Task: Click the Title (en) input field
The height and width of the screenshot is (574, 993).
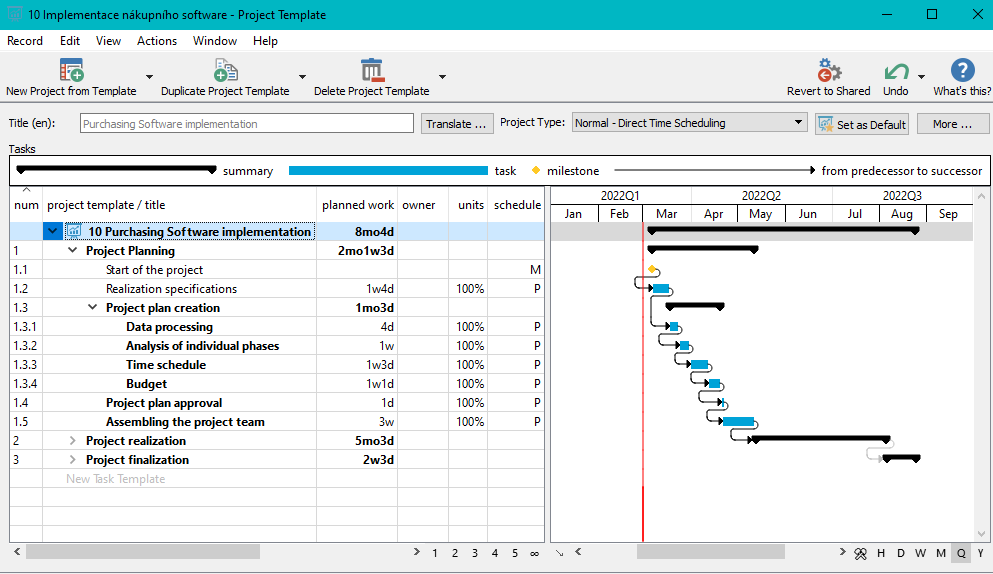Action: coord(245,124)
